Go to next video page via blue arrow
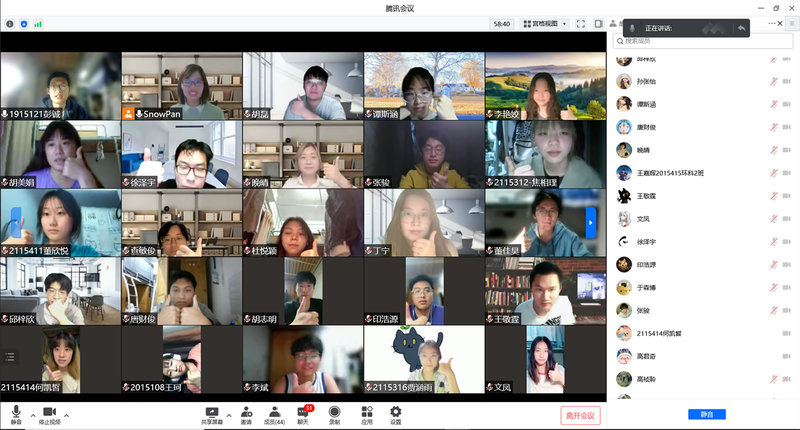Image resolution: width=800 pixels, height=430 pixels. [590, 222]
